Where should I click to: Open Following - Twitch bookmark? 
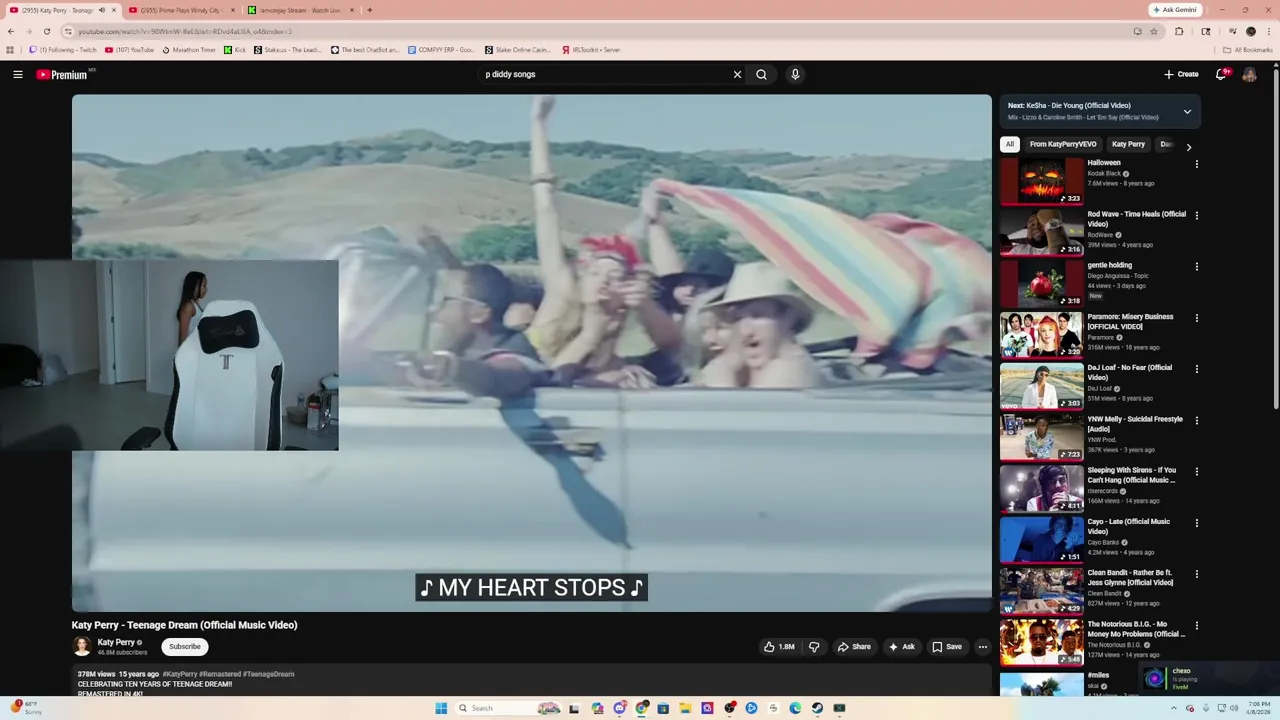63,49
